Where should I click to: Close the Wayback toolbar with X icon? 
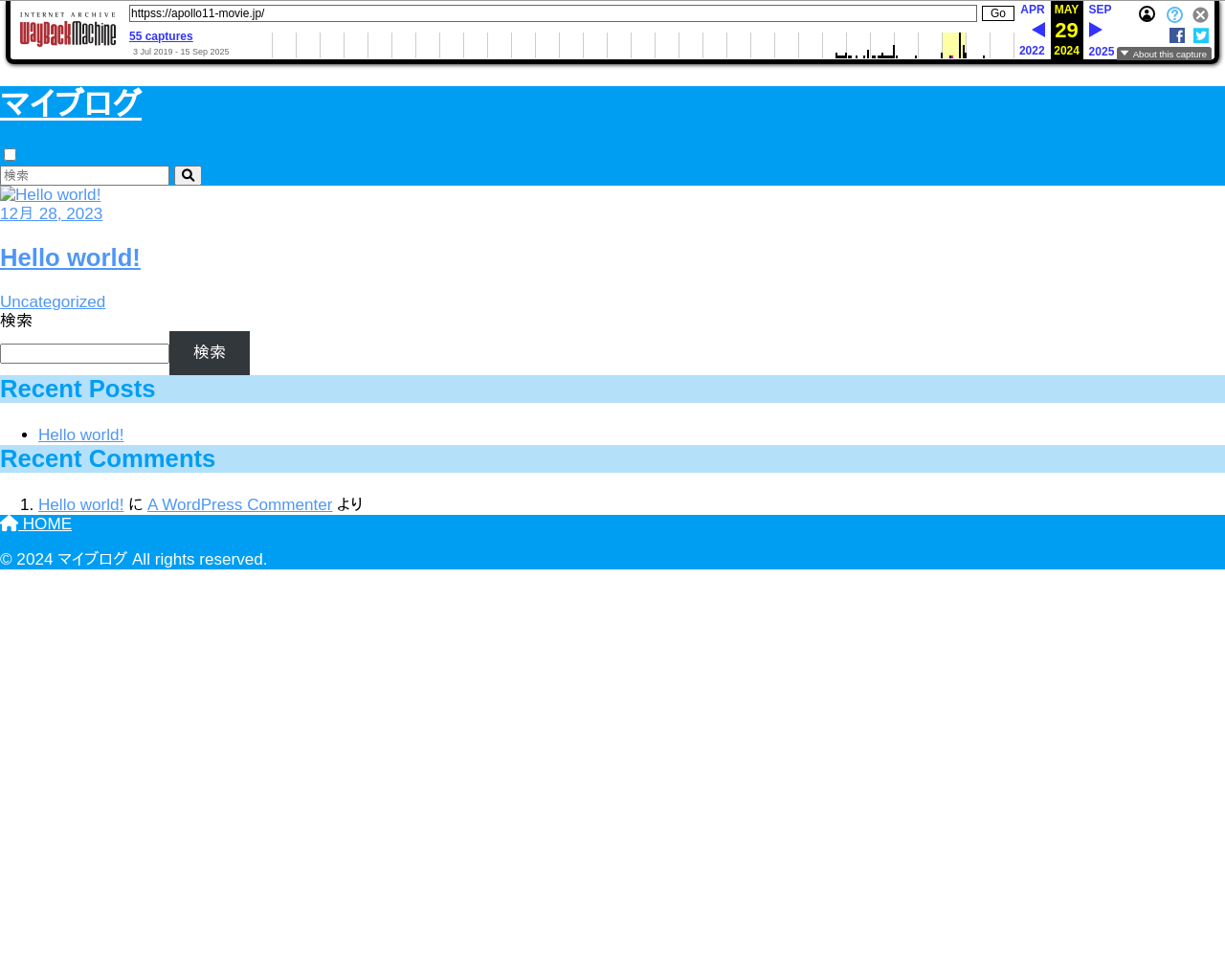[x=1200, y=15]
